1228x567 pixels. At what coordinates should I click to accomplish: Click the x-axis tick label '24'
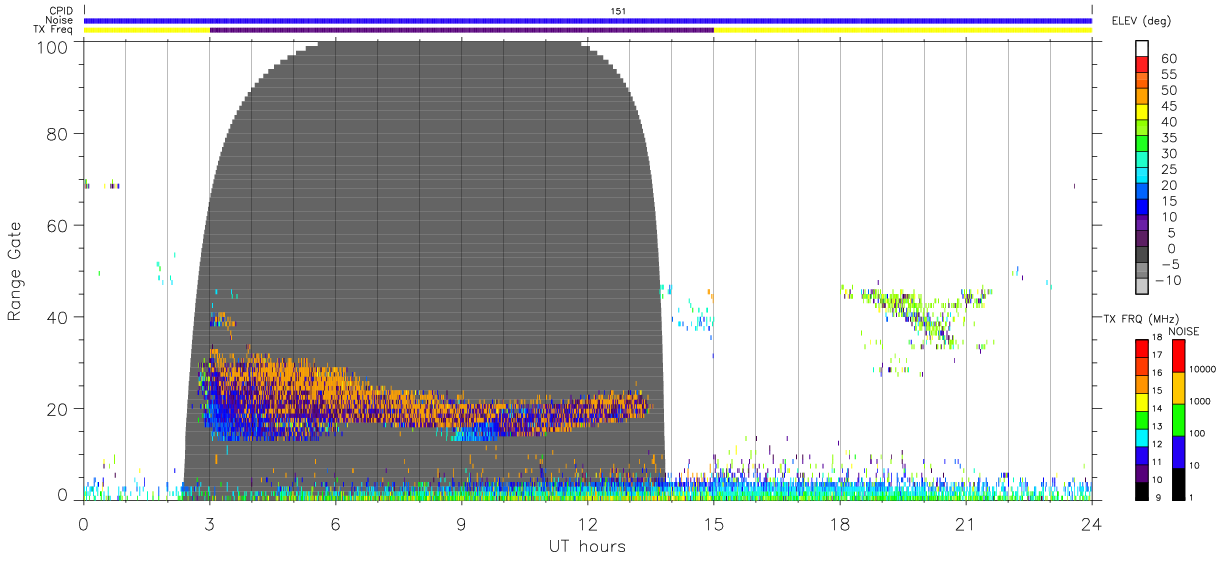tap(1092, 523)
